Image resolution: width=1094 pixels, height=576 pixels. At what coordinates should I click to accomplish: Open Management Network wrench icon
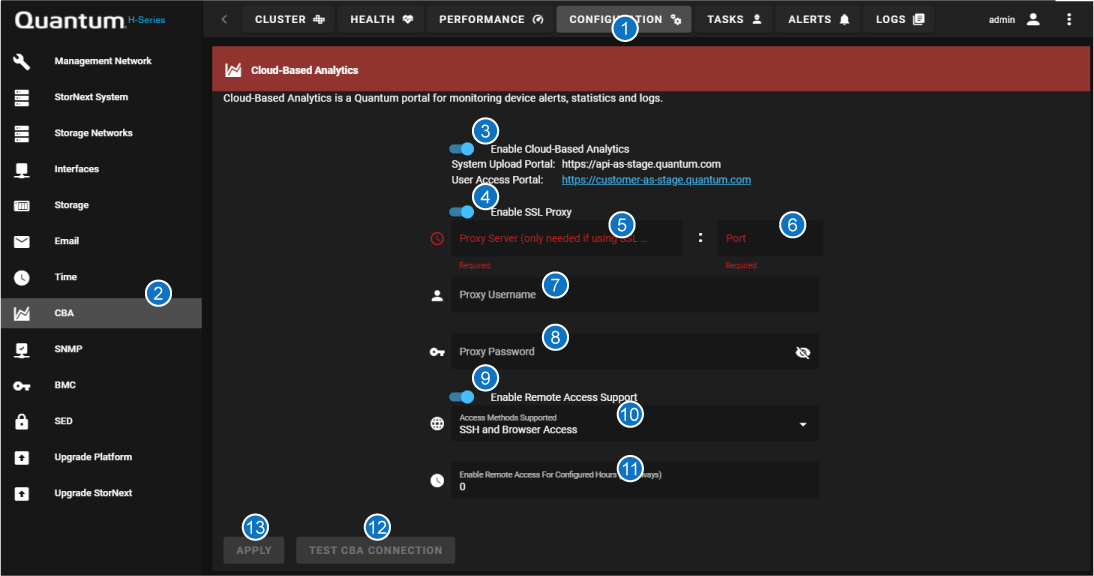[22, 61]
